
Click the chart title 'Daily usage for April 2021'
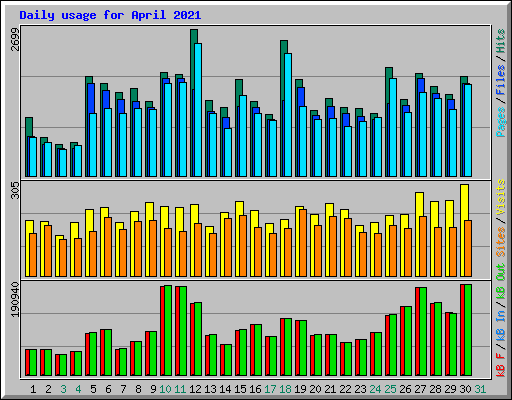tap(110, 15)
